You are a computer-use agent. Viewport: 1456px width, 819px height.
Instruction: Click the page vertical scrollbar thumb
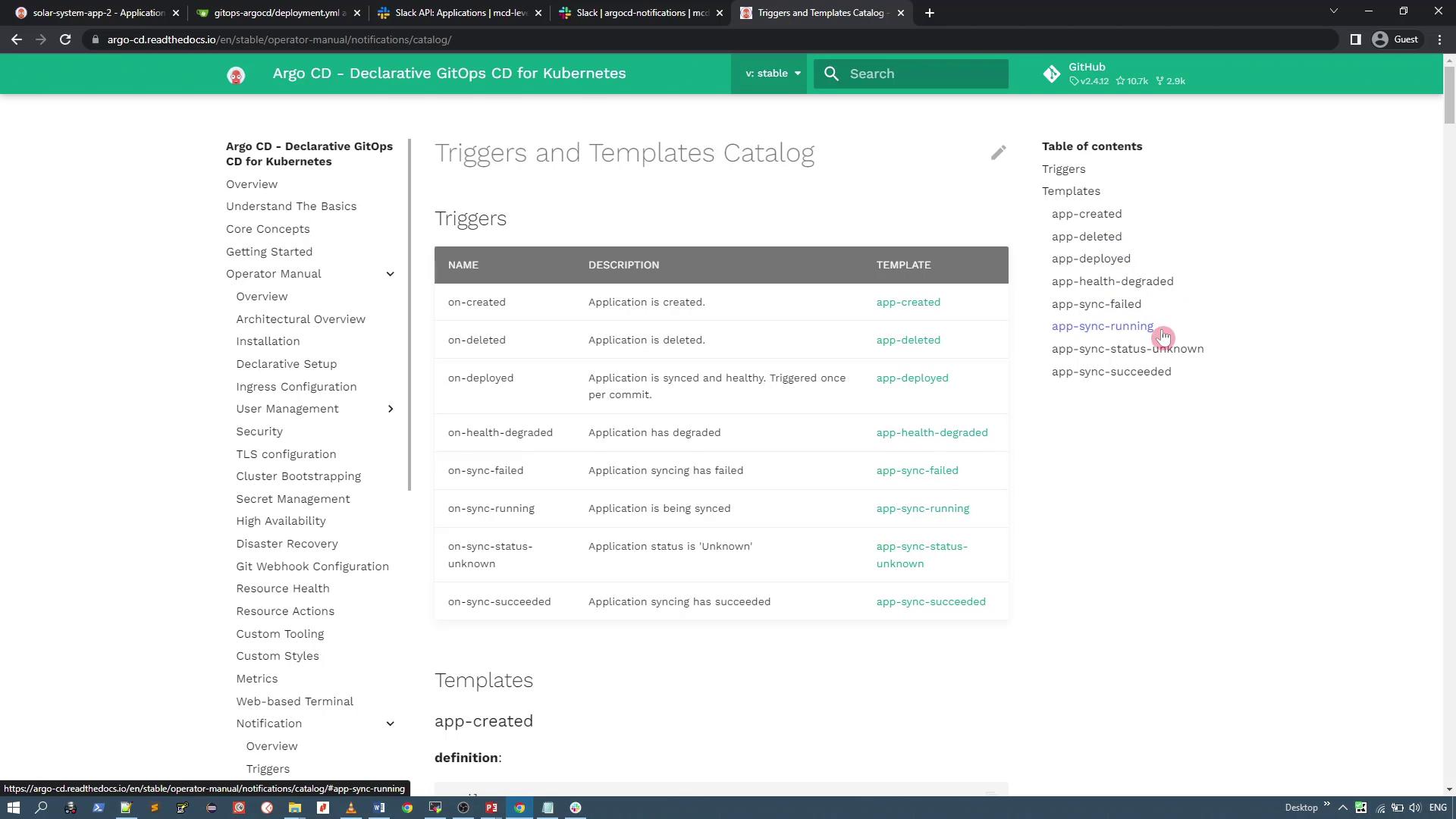coord(1449,95)
